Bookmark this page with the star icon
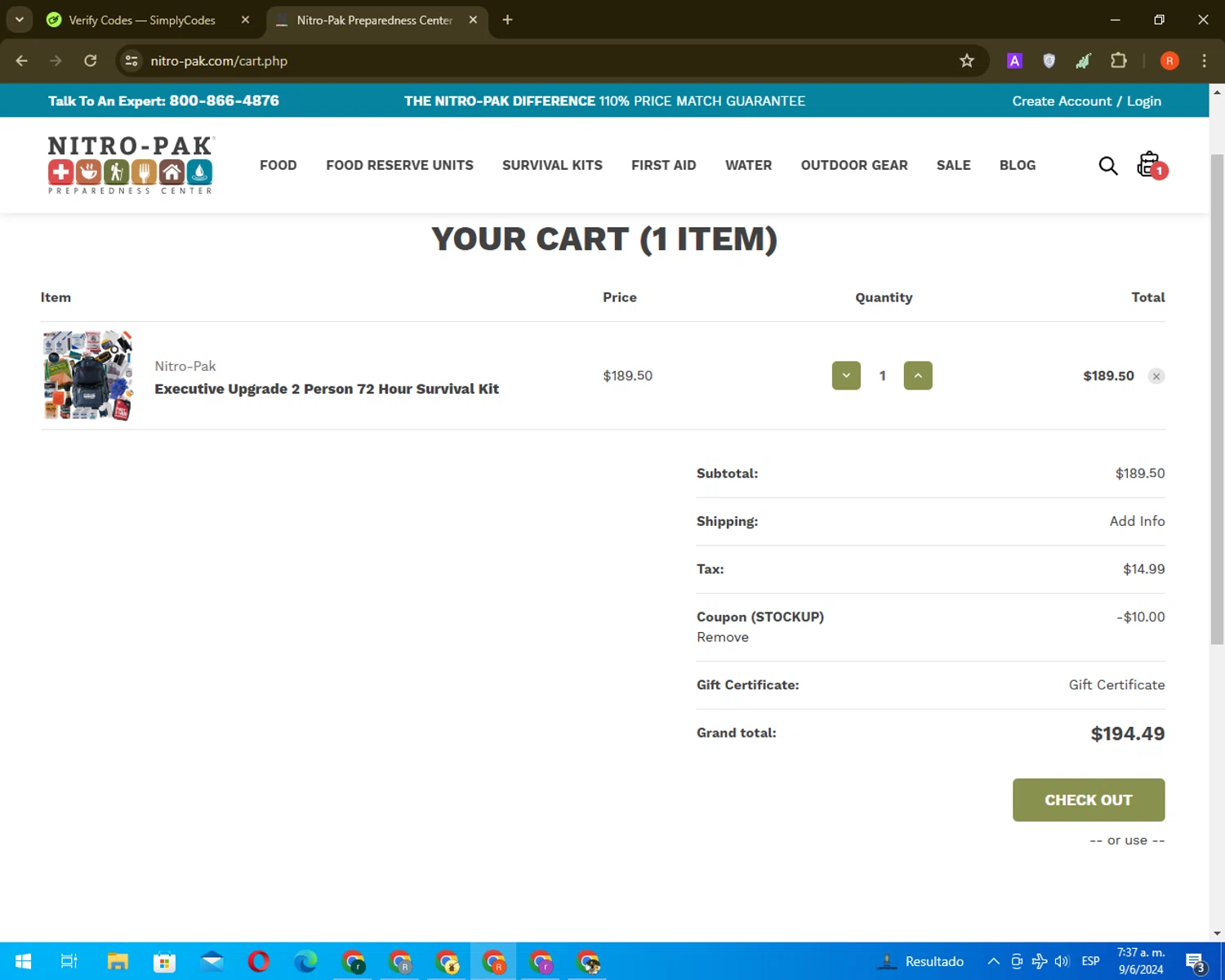 (x=967, y=60)
